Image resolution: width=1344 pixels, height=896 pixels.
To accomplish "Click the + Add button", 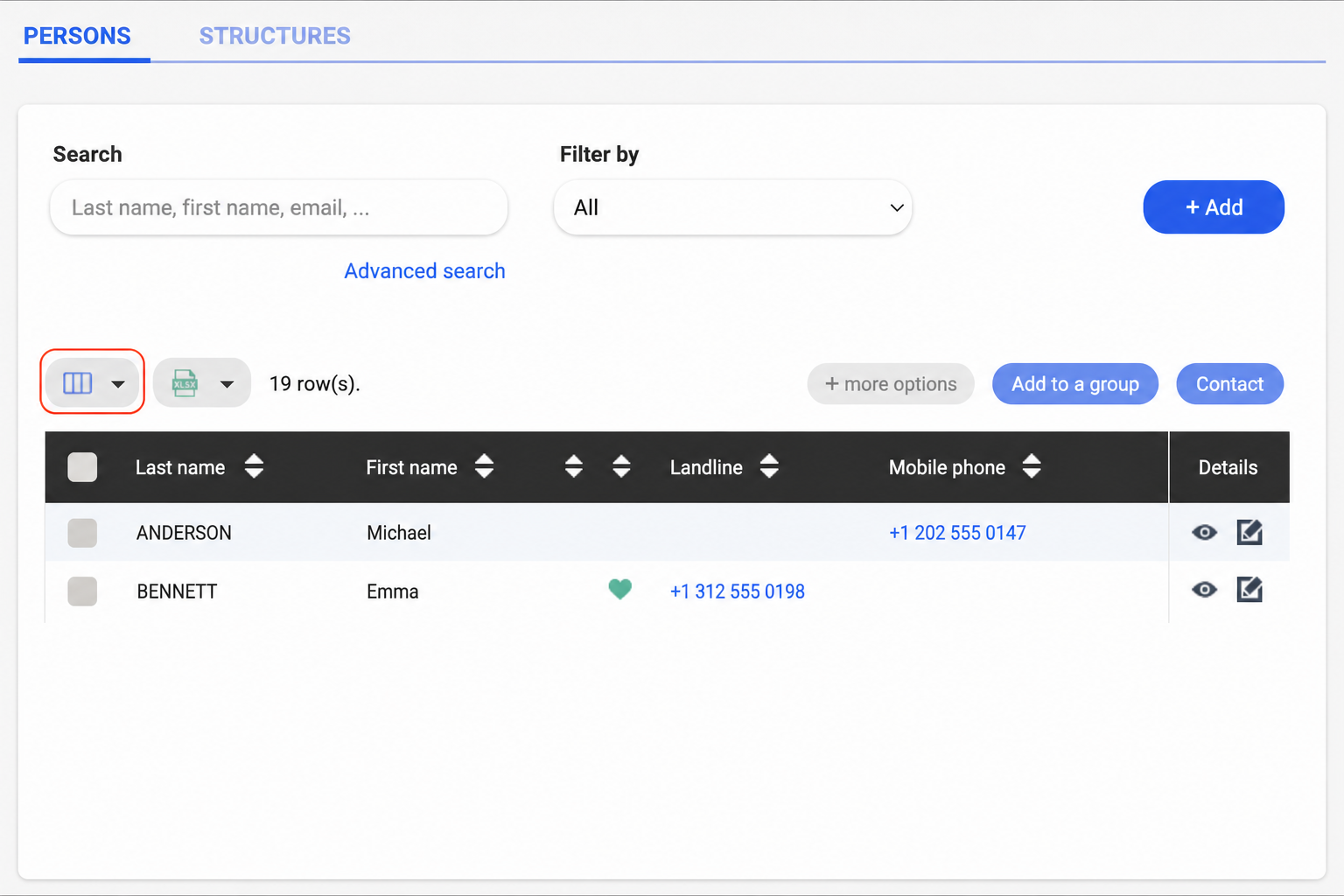I will [1214, 207].
